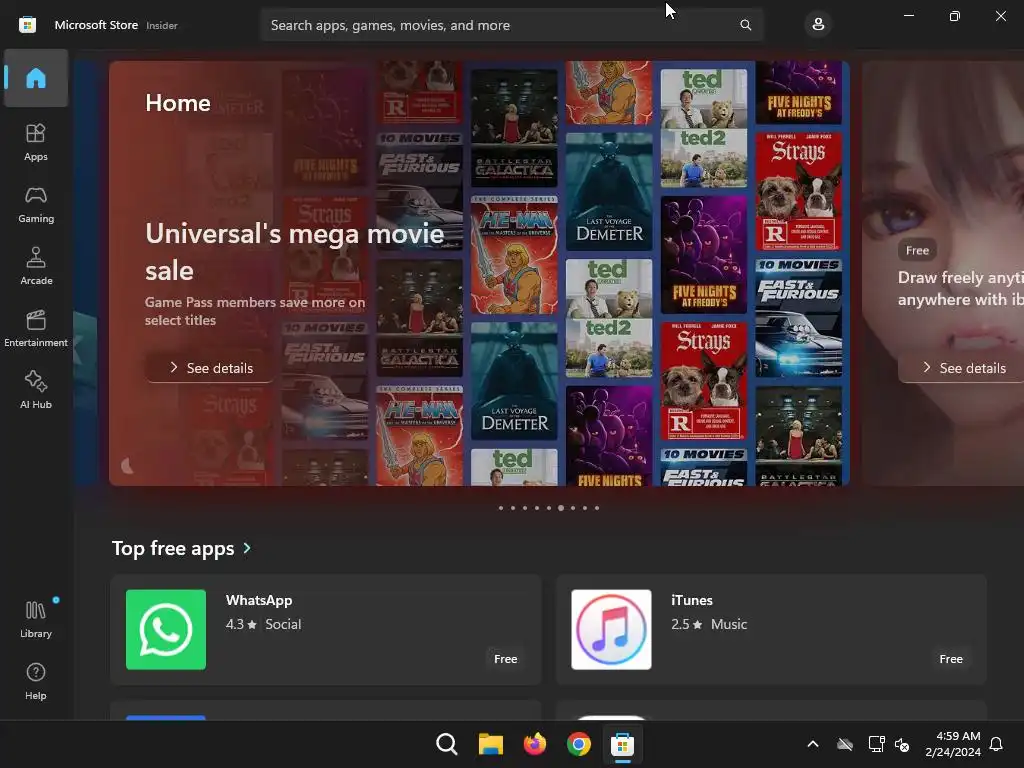The image size is (1024, 768).
Task: Click the search magnifier icon in search box
Action: click(x=745, y=25)
